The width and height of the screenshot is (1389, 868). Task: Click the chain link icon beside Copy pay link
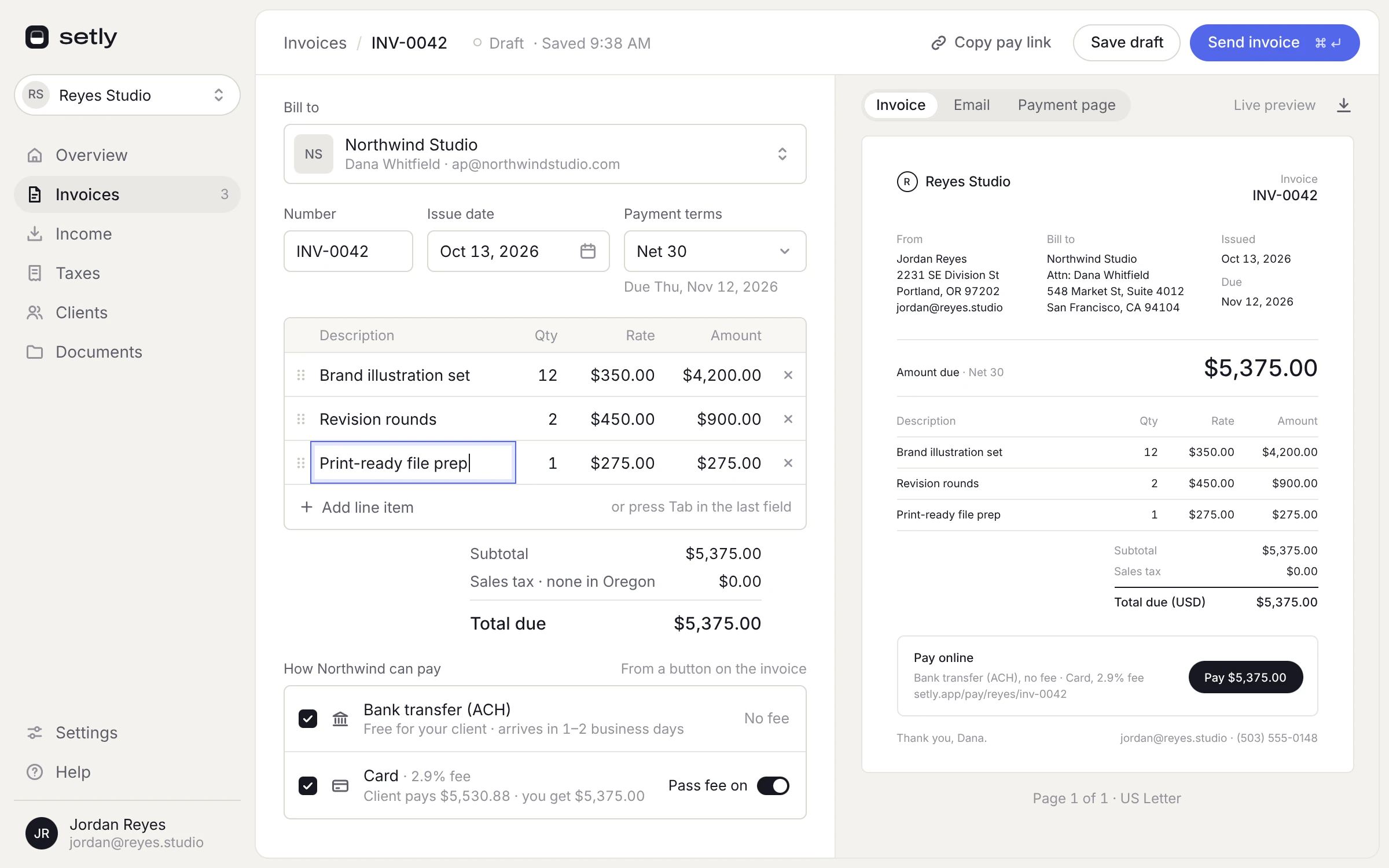point(938,43)
